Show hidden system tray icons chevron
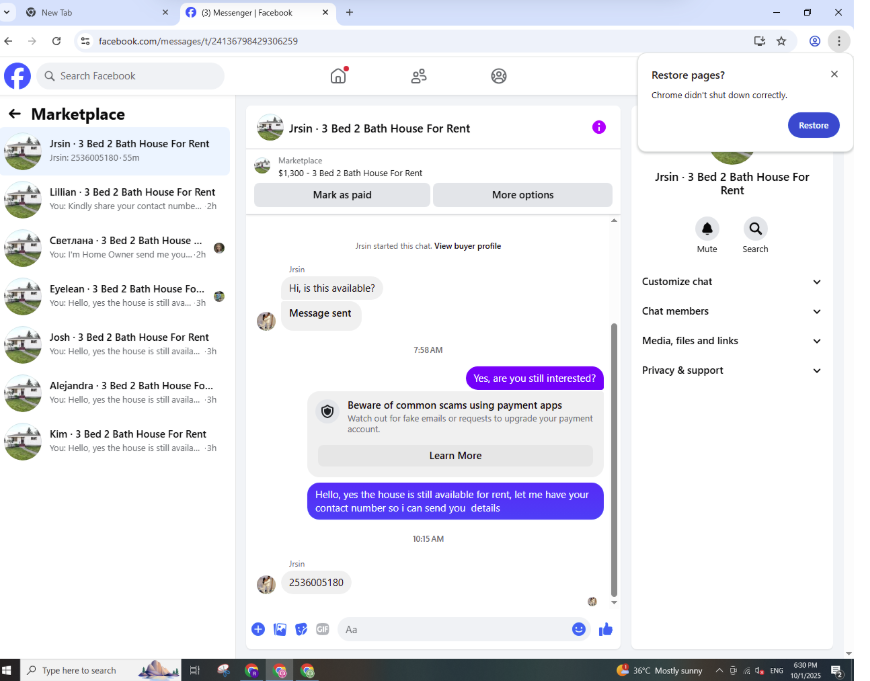Image resolution: width=870 pixels, height=681 pixels. [x=719, y=670]
